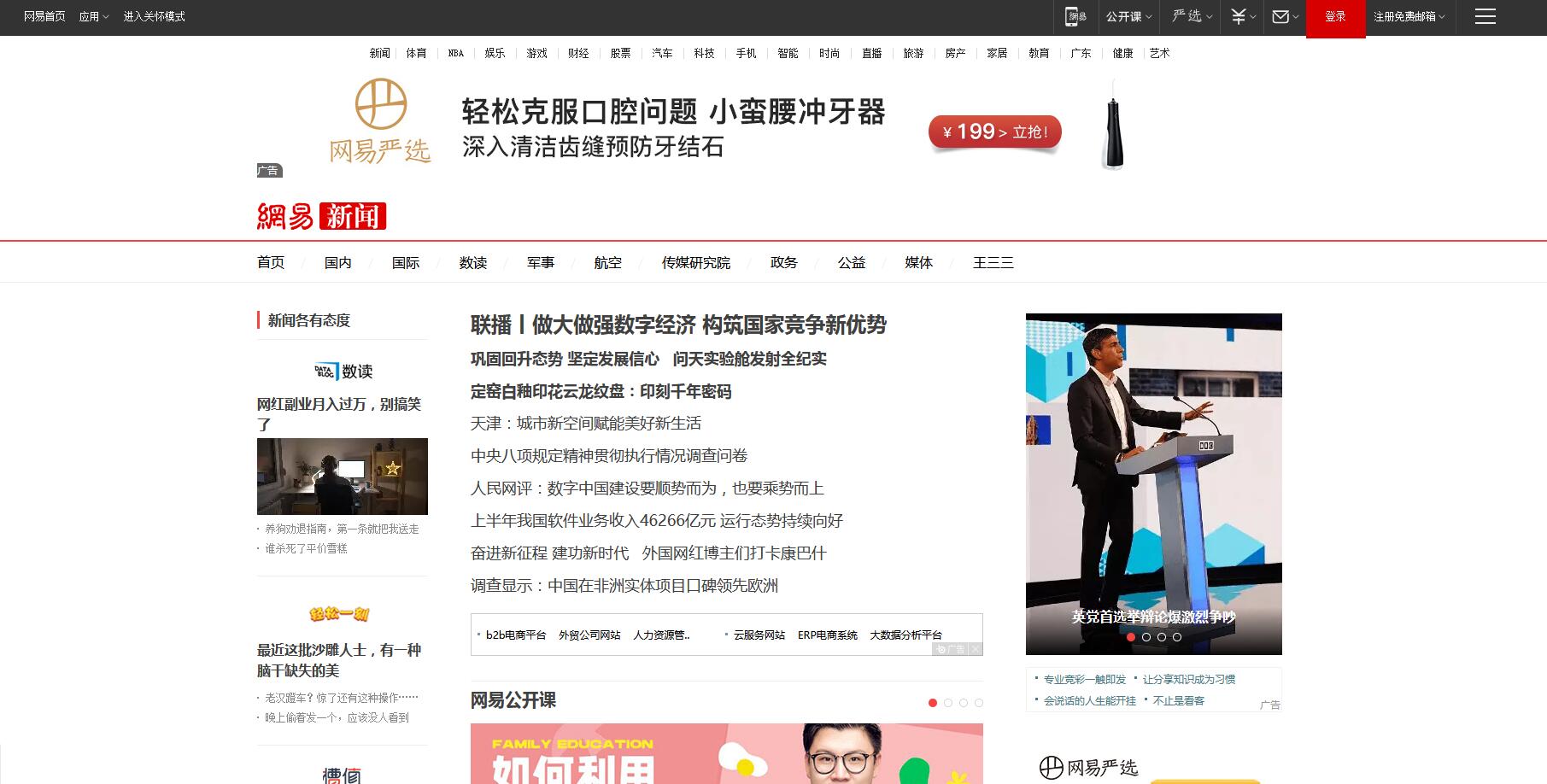Enable 进入关怀模式
Image resolution: width=1547 pixels, height=784 pixels.
pyautogui.click(x=154, y=16)
